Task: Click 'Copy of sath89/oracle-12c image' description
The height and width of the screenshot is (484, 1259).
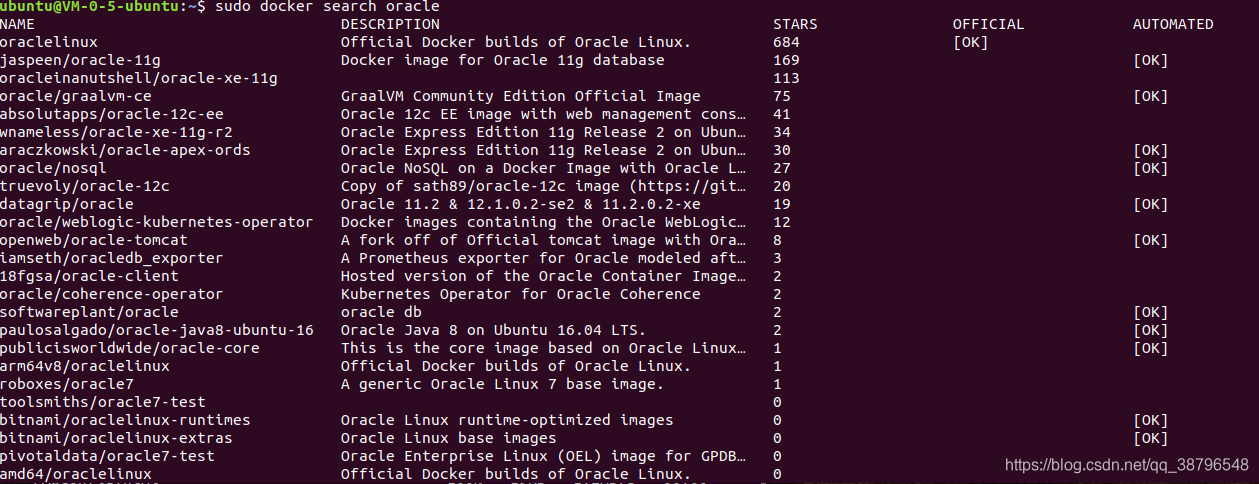Action: click(543, 186)
